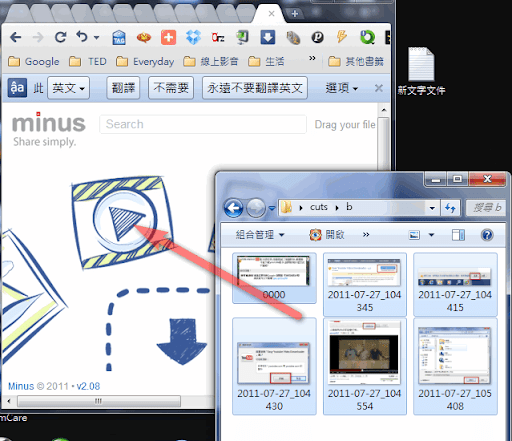Toggle the preview pane

[x=458, y=235]
